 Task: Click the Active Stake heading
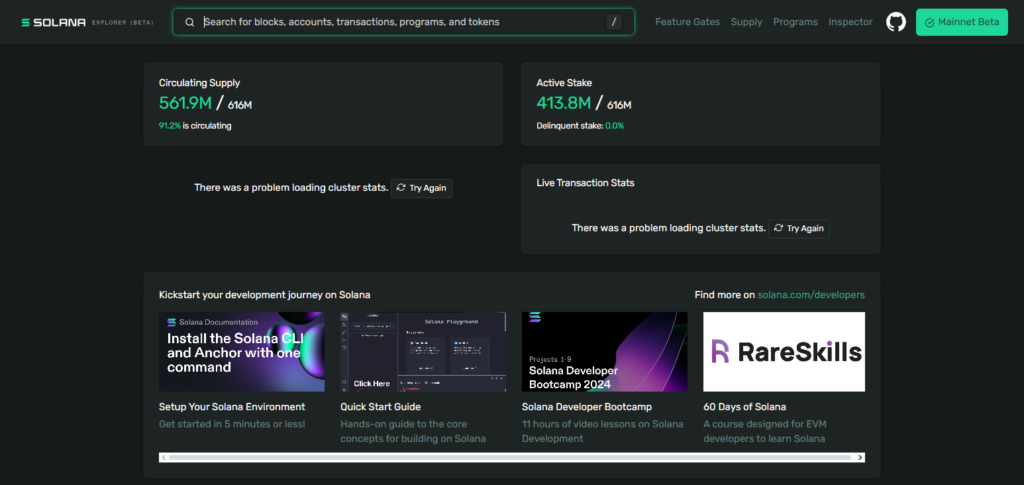pos(564,83)
